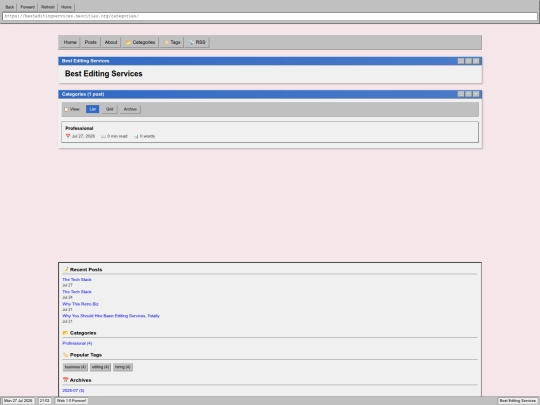Click the browser Home button
540x405 pixels.
[66, 7]
